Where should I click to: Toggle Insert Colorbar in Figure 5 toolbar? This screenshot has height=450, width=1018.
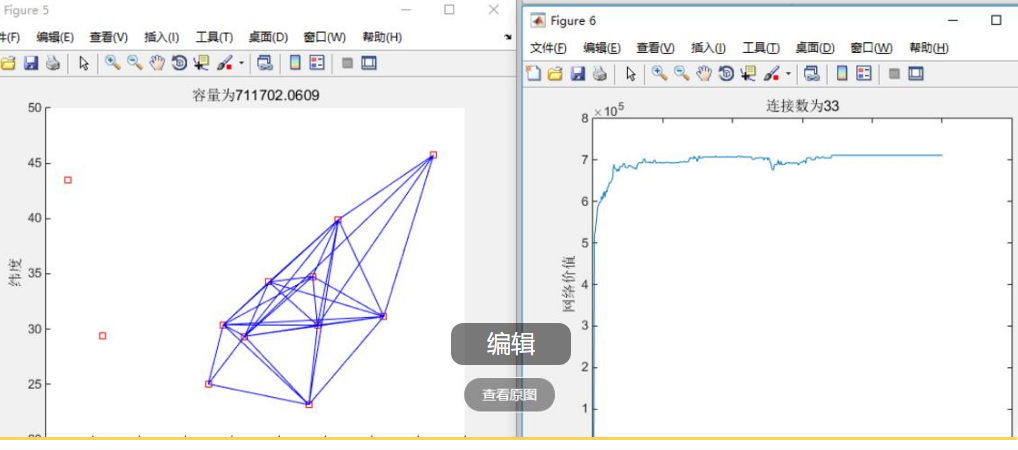coord(295,63)
